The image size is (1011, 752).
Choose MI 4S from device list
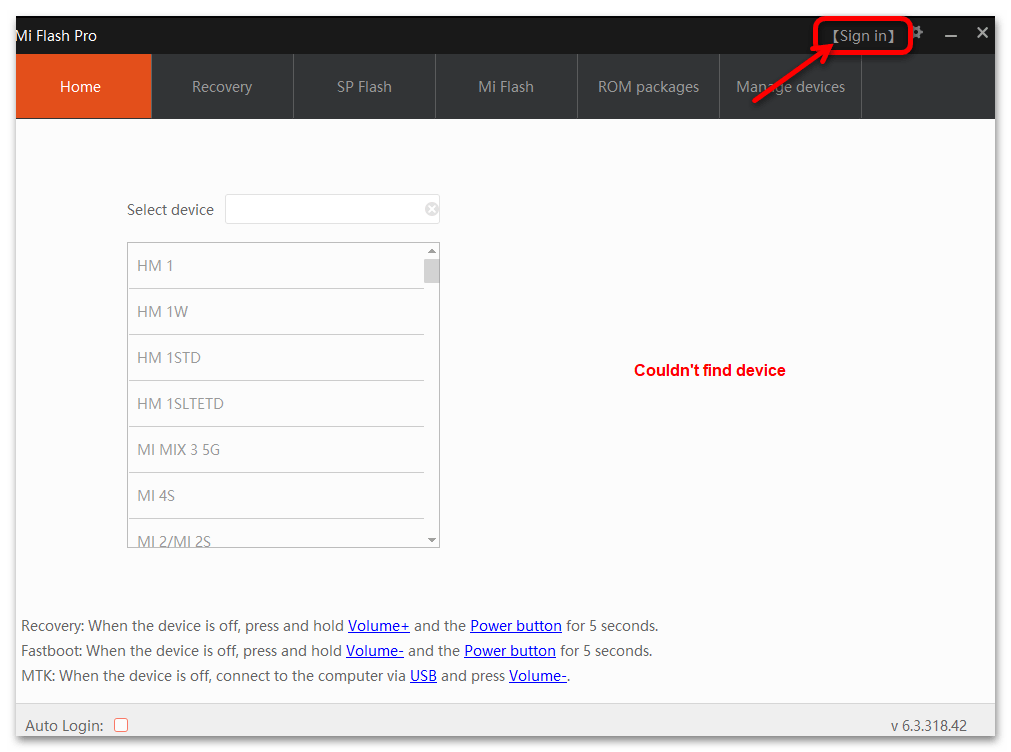click(276, 495)
